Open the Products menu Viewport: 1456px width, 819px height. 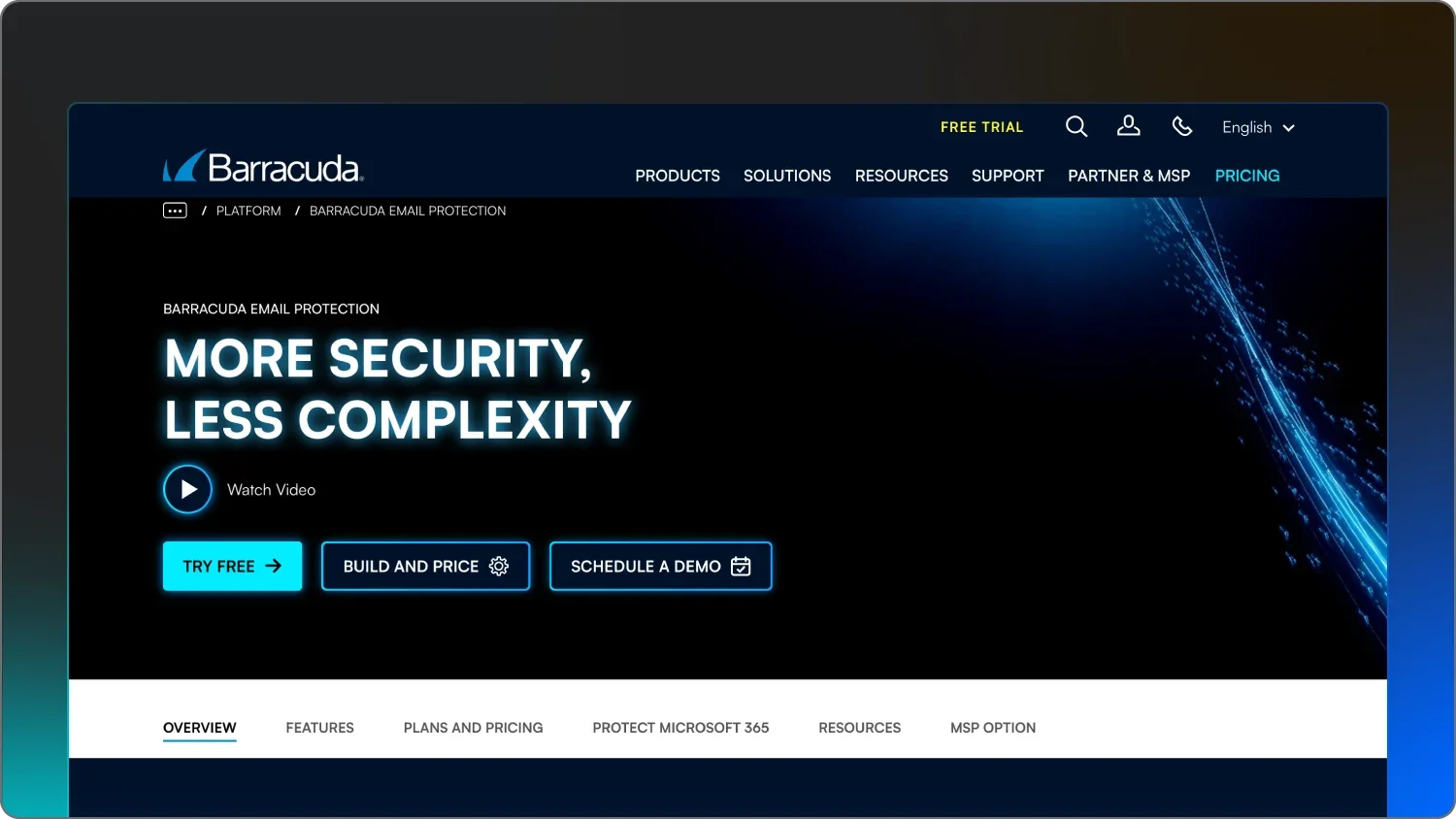pyautogui.click(x=678, y=176)
